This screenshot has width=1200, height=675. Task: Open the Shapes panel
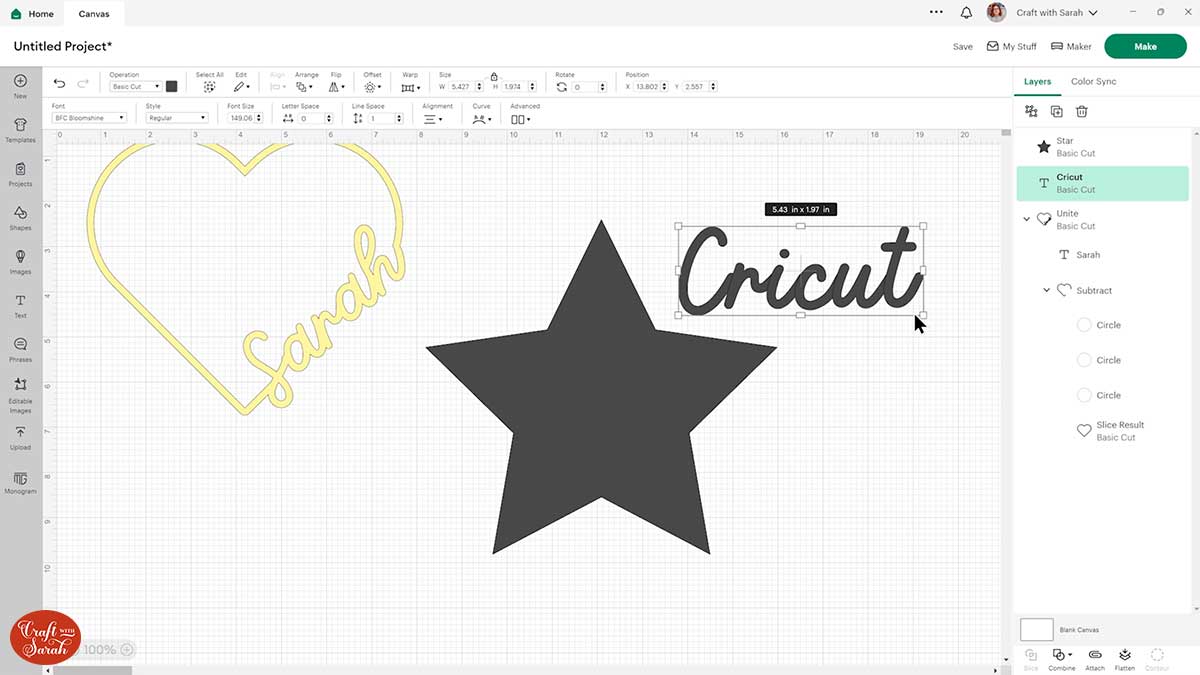click(x=20, y=218)
